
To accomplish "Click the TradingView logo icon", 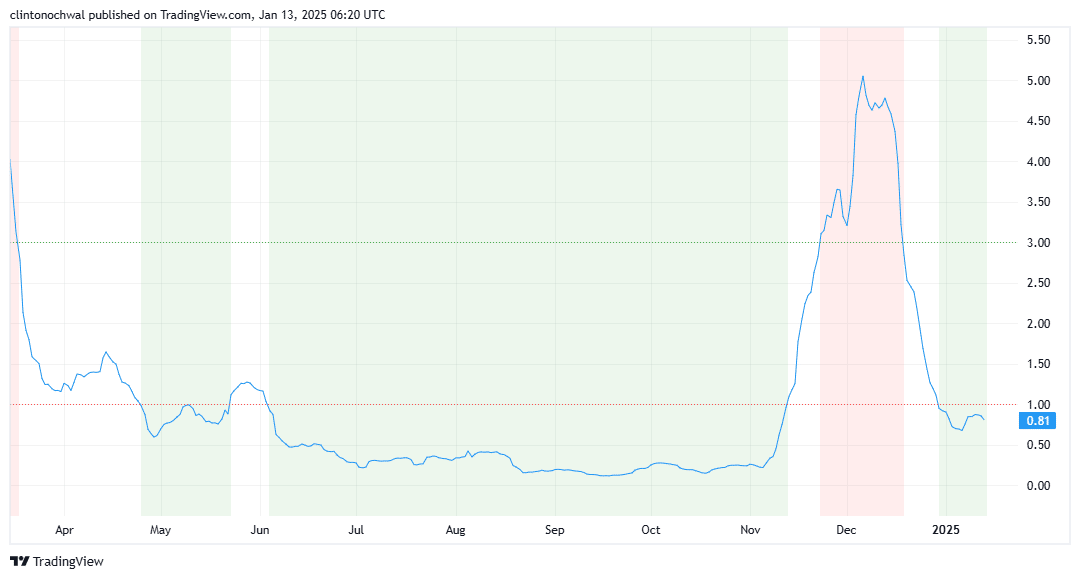I will click(x=19, y=562).
